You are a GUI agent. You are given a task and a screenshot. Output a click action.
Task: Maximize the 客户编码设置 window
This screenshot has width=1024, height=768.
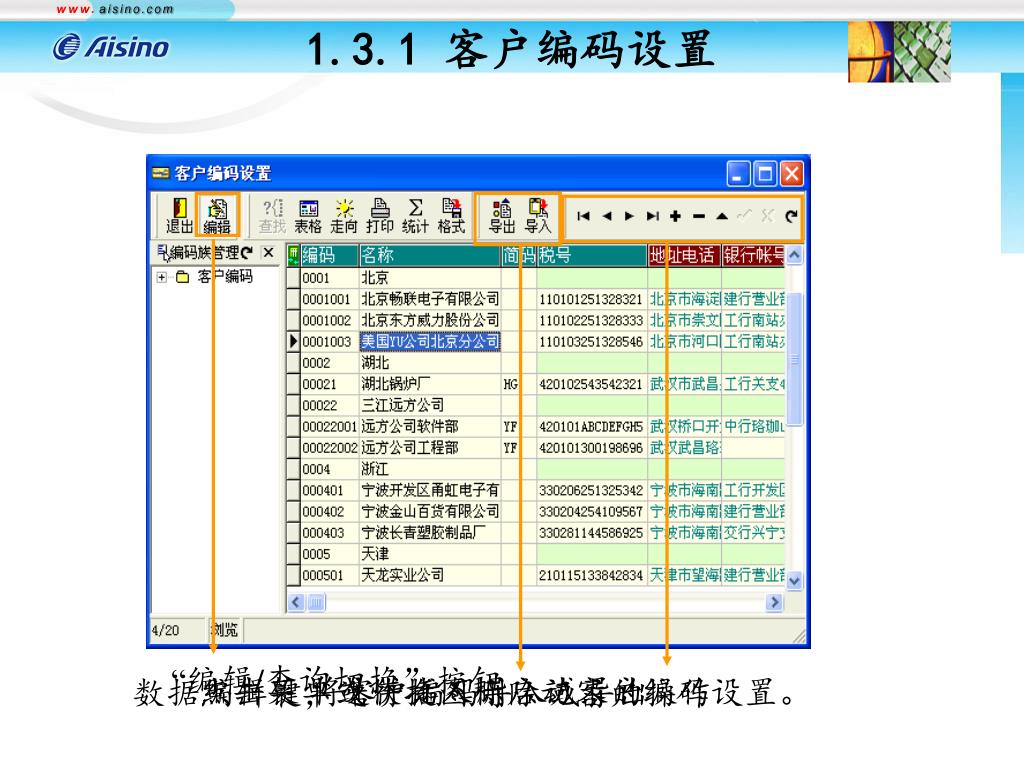tap(765, 174)
